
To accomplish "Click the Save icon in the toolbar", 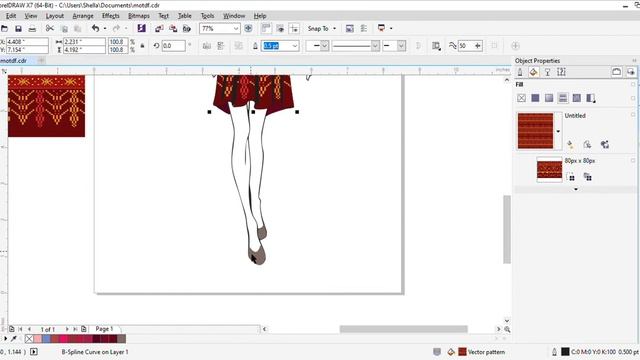I will tap(18, 29).
